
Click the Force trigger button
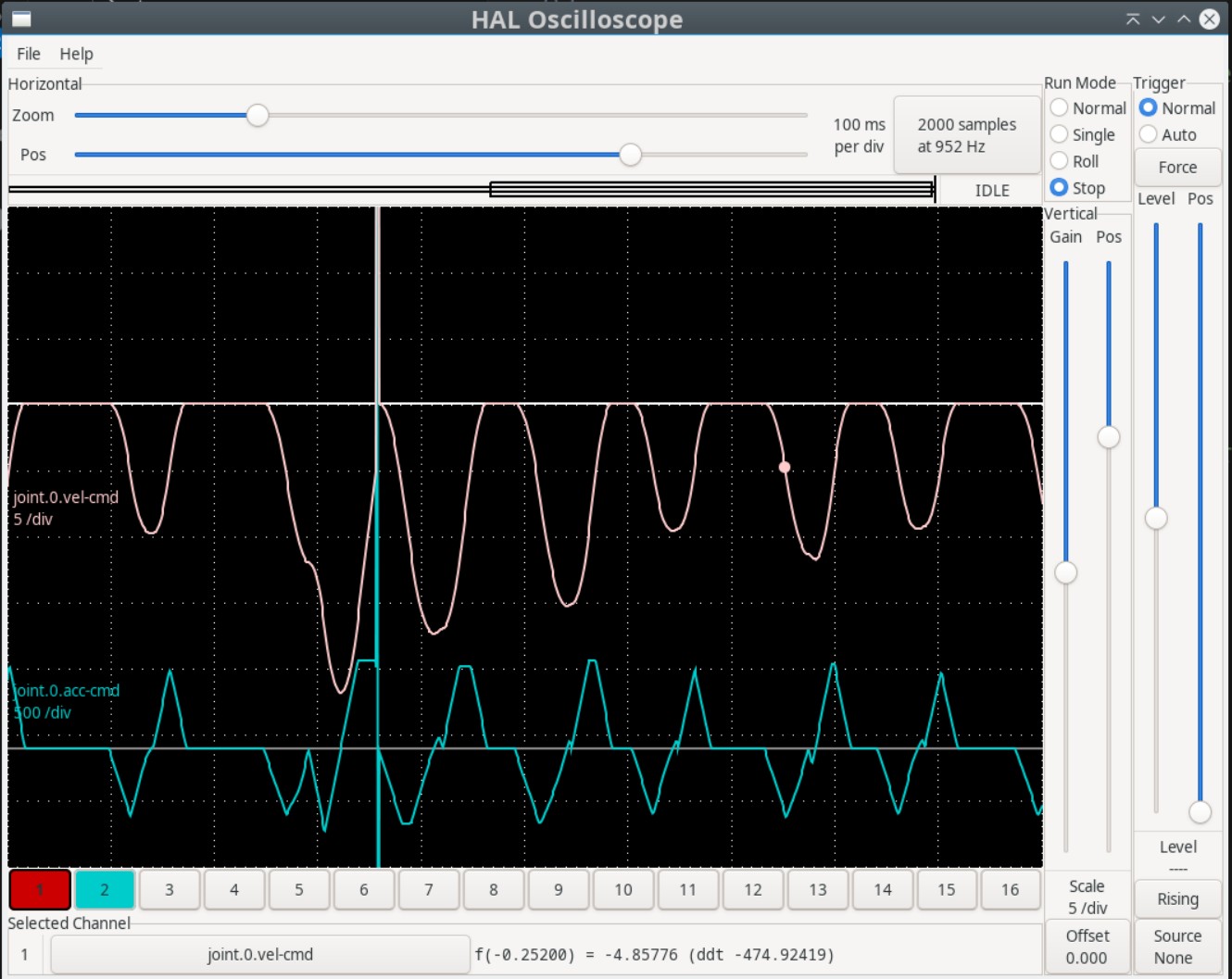(1177, 168)
